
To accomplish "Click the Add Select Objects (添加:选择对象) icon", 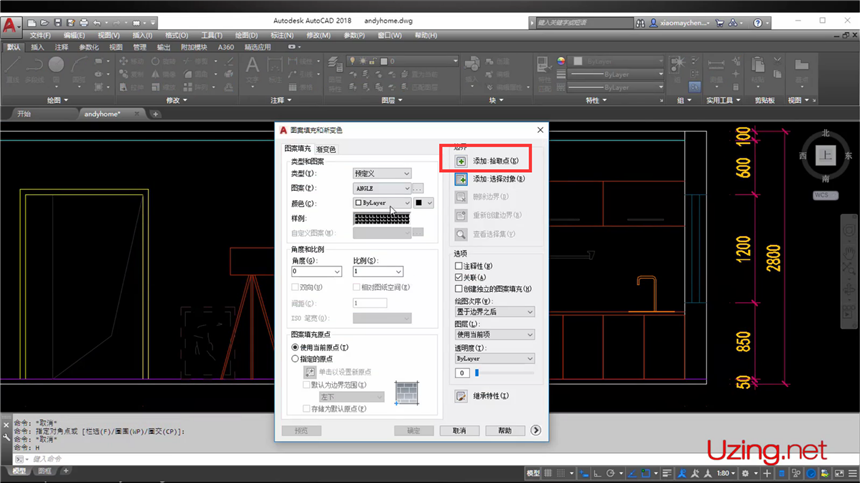I will tap(461, 179).
